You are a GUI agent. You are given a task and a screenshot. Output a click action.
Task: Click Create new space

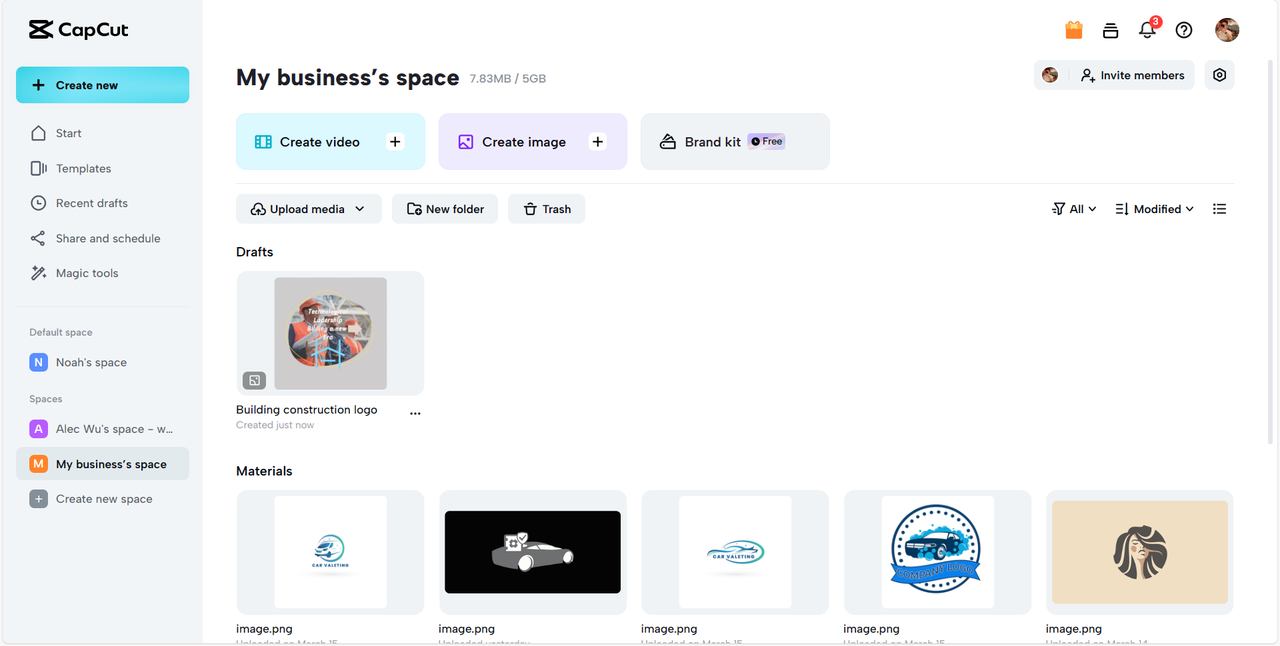pos(102,499)
